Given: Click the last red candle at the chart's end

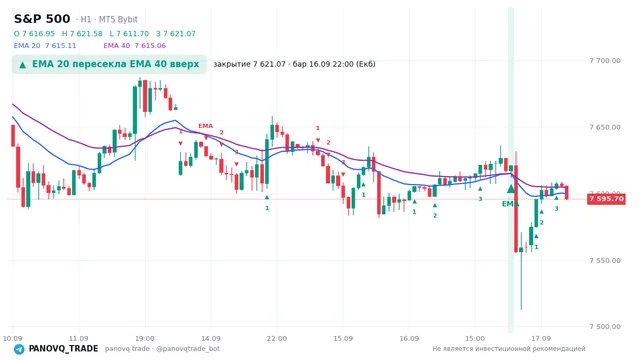Looking at the screenshot, I should pos(567,192).
